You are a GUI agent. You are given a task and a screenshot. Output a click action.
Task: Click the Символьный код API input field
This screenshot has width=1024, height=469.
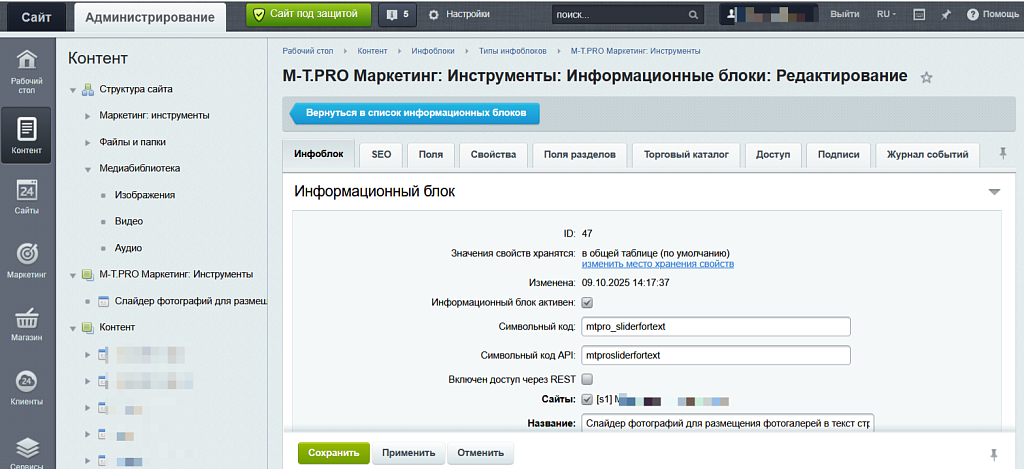[x=714, y=355]
